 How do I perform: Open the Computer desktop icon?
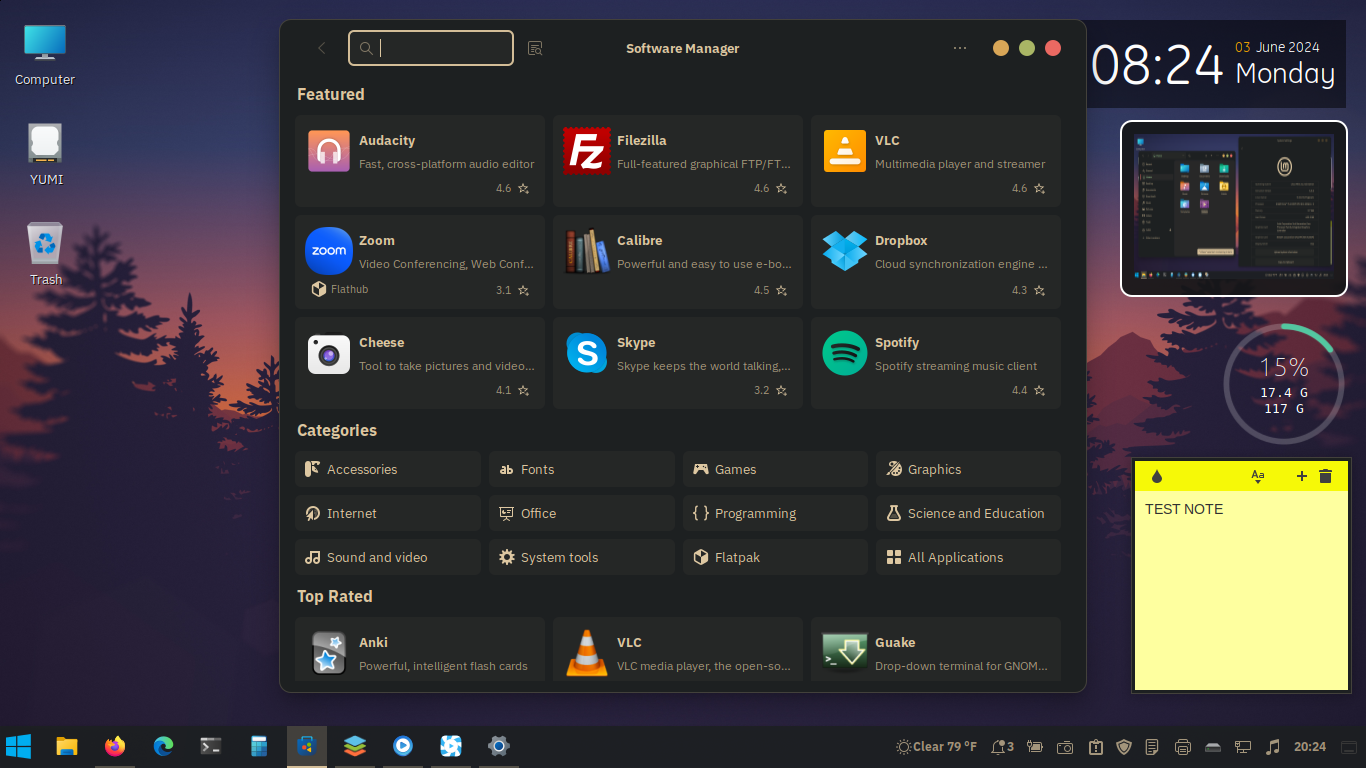click(45, 54)
